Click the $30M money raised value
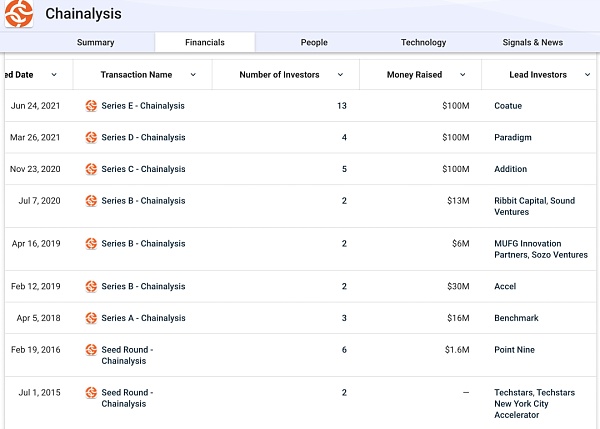Viewport: 600px width, 429px height. coord(458,286)
